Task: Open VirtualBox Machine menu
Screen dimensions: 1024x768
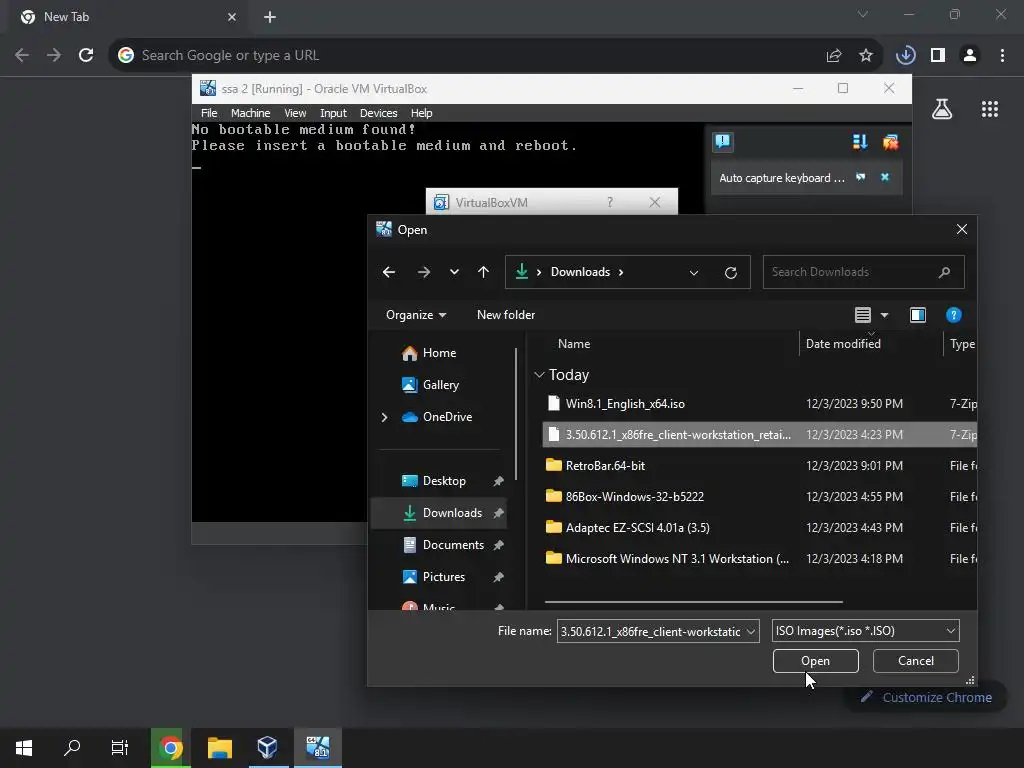Action: point(250,113)
